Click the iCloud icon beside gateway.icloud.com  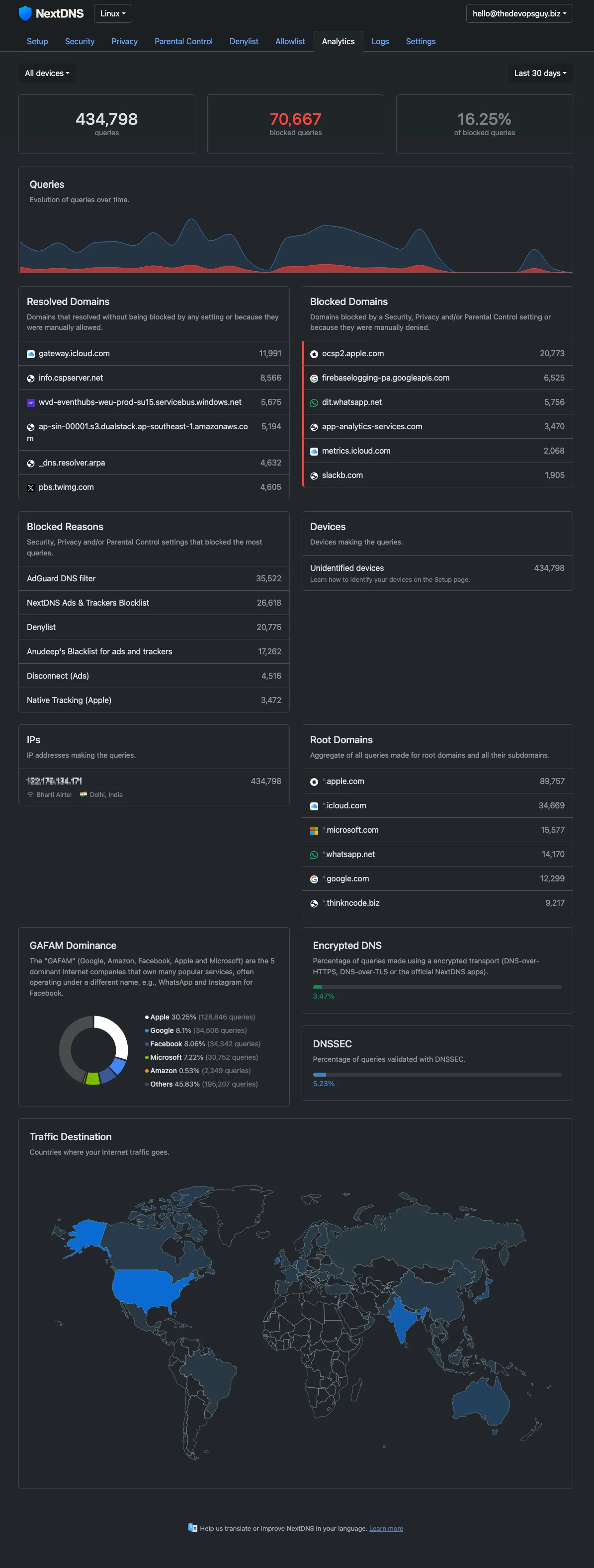click(x=30, y=354)
